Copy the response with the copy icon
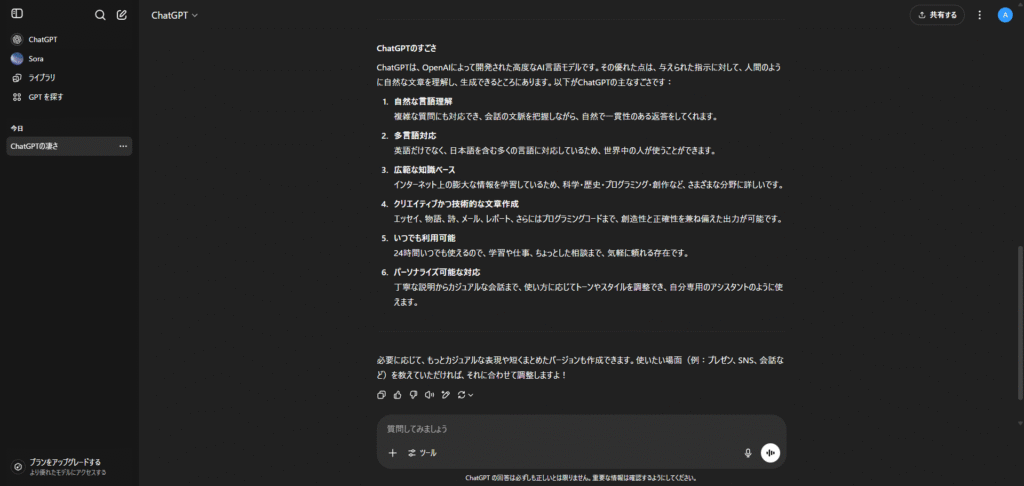This screenshot has width=1024, height=486. tap(382, 395)
